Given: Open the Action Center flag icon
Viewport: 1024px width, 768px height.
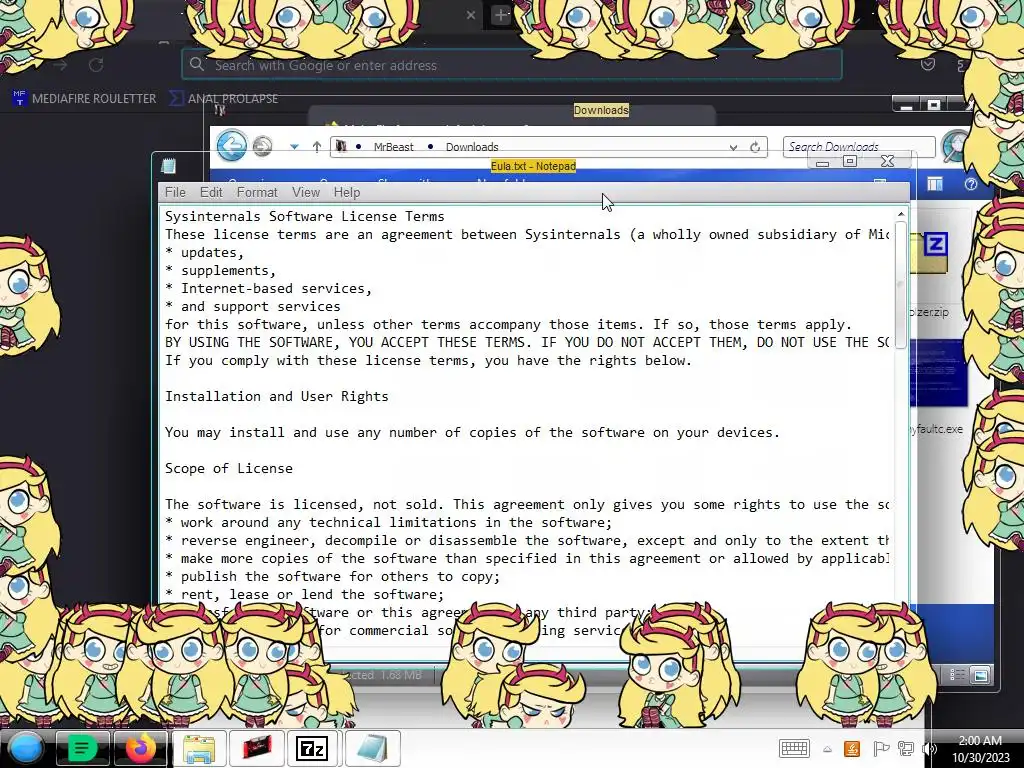Looking at the screenshot, I should 880,748.
